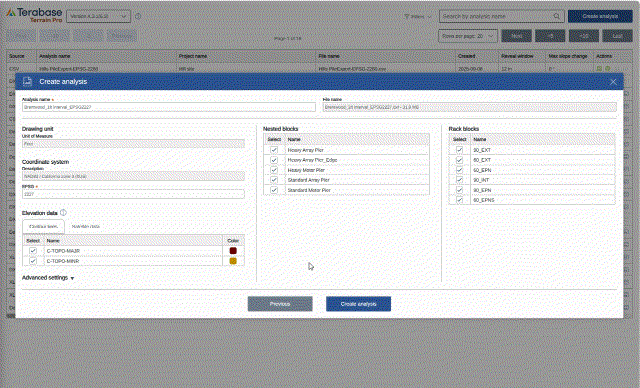Image resolution: width=640 pixels, height=388 pixels.
Task: Click the magnifier icon in the analysis search box
Action: tap(556, 16)
